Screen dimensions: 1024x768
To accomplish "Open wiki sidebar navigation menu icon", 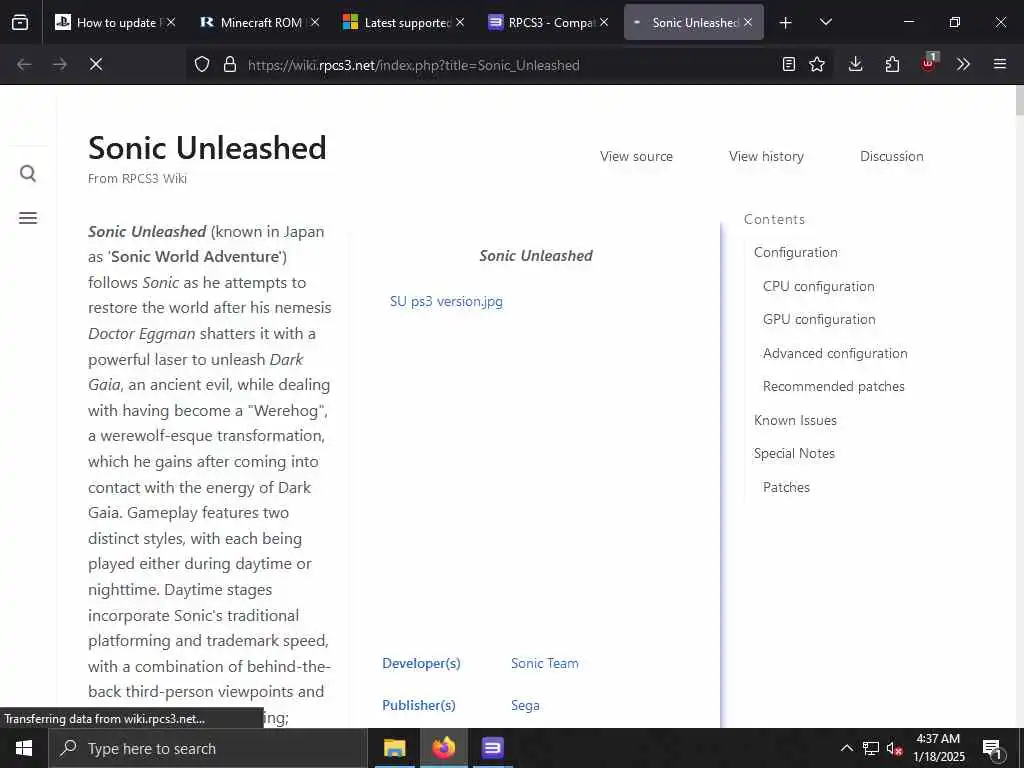I will point(27,217).
